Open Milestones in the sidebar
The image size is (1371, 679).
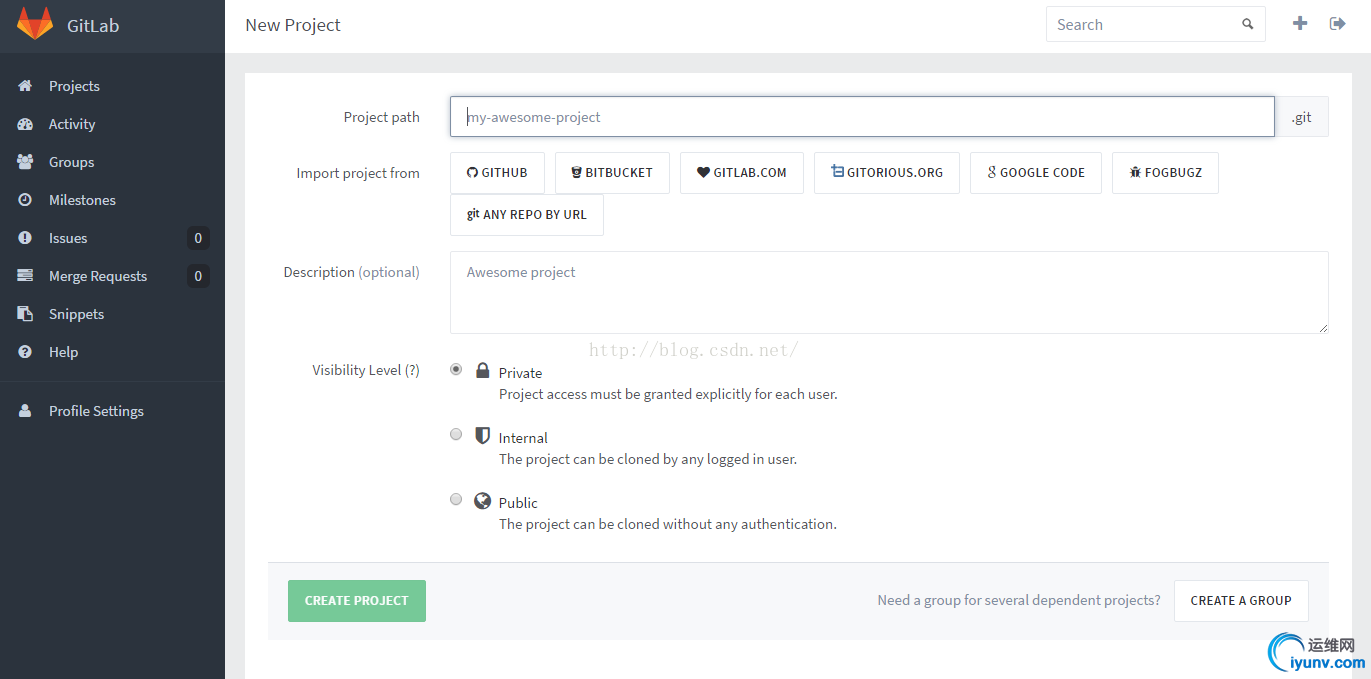click(x=112, y=200)
